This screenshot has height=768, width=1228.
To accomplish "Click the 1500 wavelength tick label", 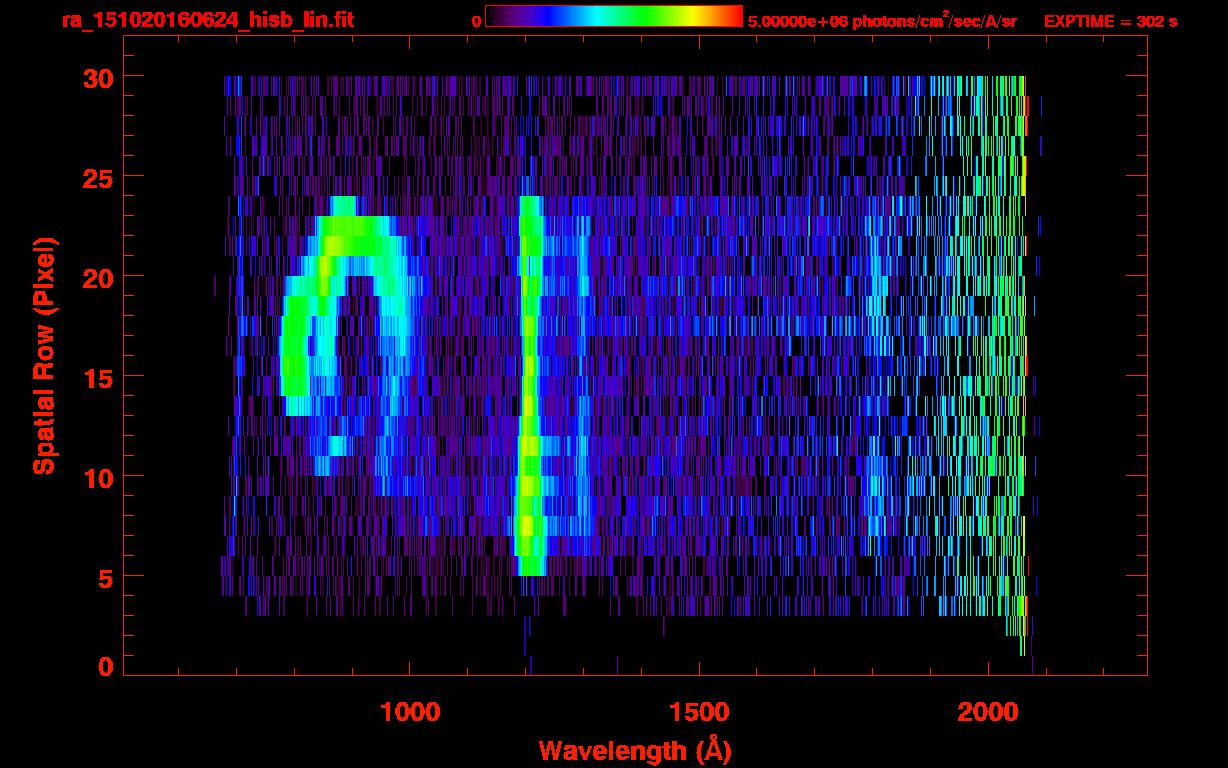I will [x=698, y=712].
